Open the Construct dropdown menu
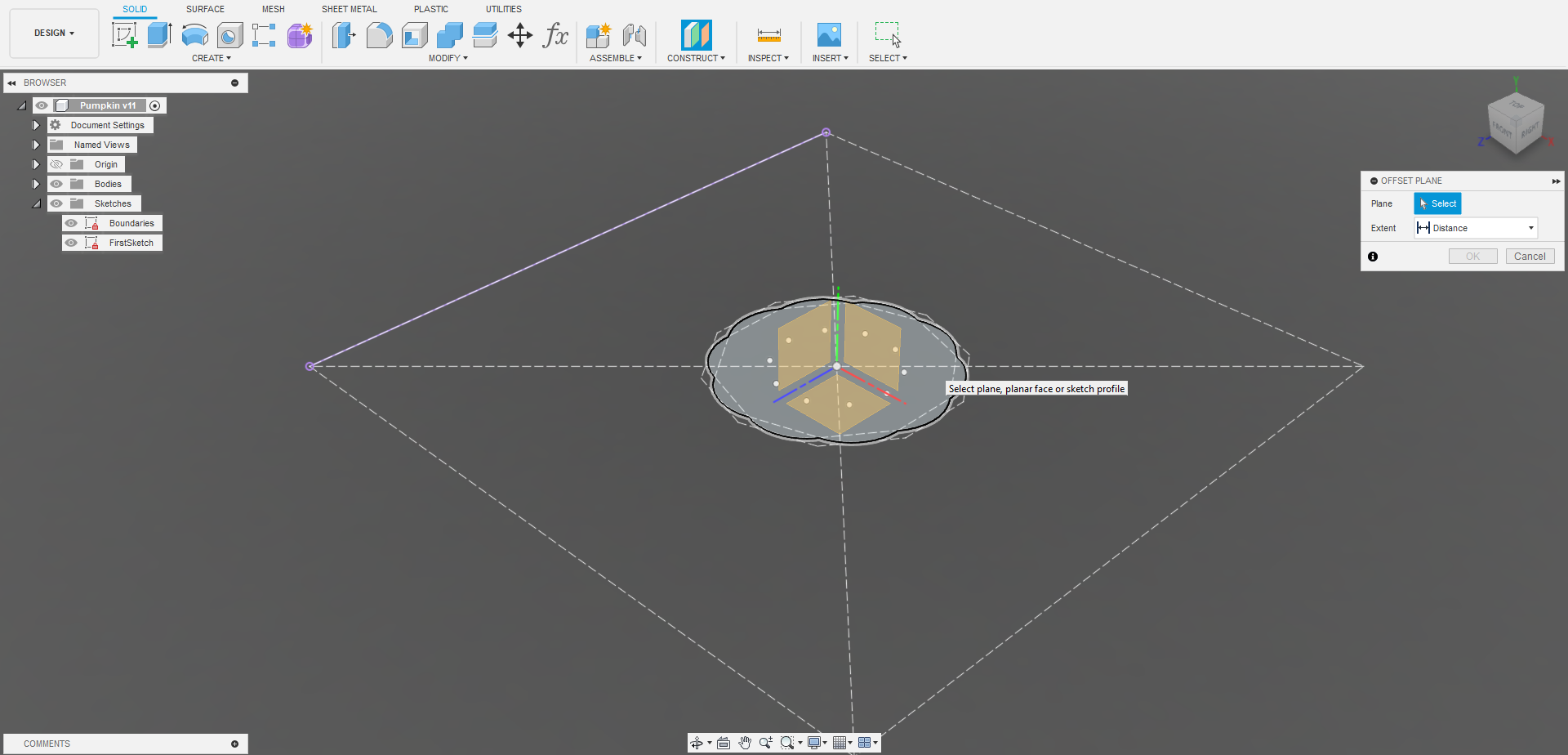The width and height of the screenshot is (1568, 755). [696, 58]
